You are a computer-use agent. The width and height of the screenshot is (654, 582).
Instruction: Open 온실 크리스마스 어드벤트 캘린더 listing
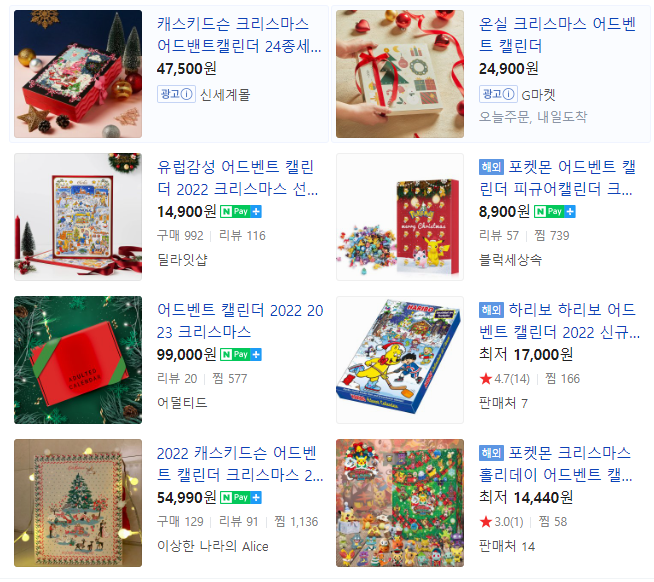click(x=557, y=35)
